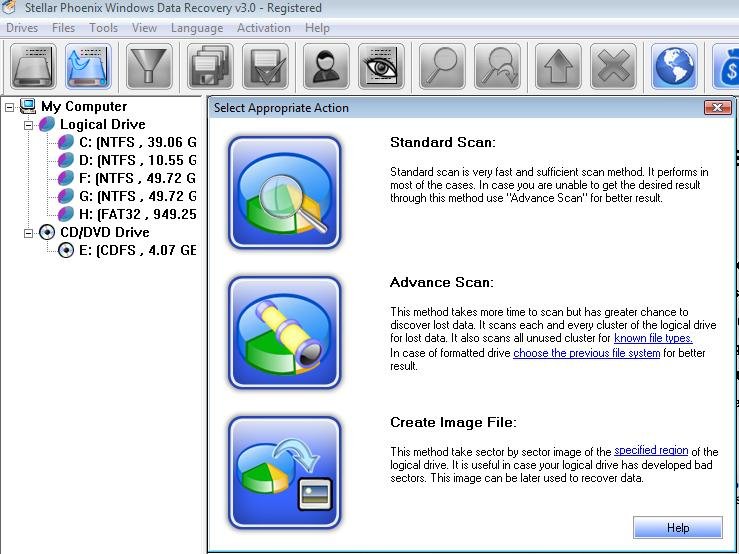Select the My Computer tree label

point(84,107)
